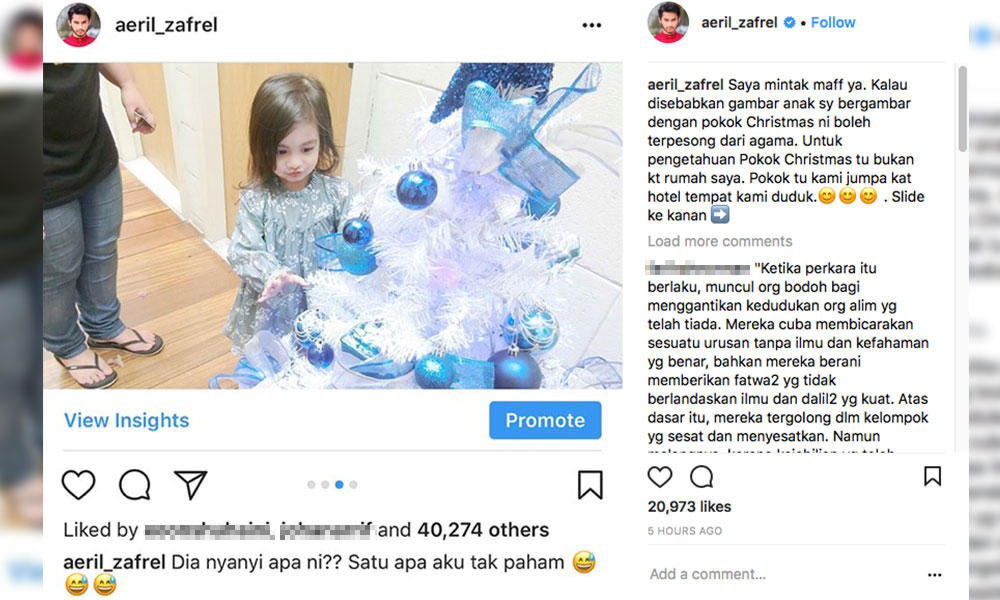Click comment bubble on right post

702,476
